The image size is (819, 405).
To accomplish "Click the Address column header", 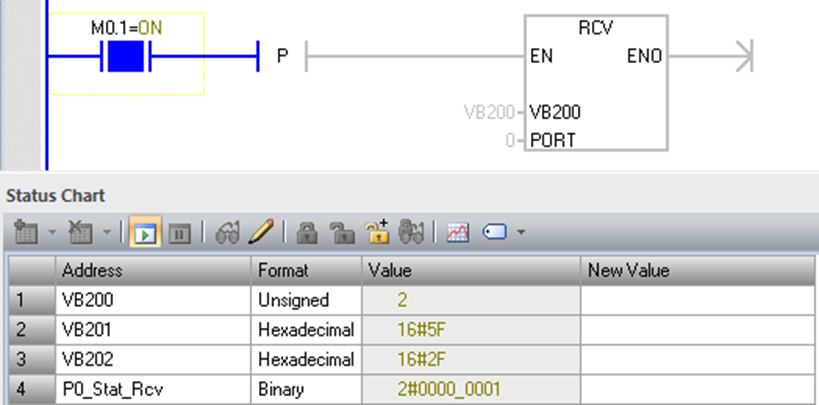I will click(x=153, y=270).
